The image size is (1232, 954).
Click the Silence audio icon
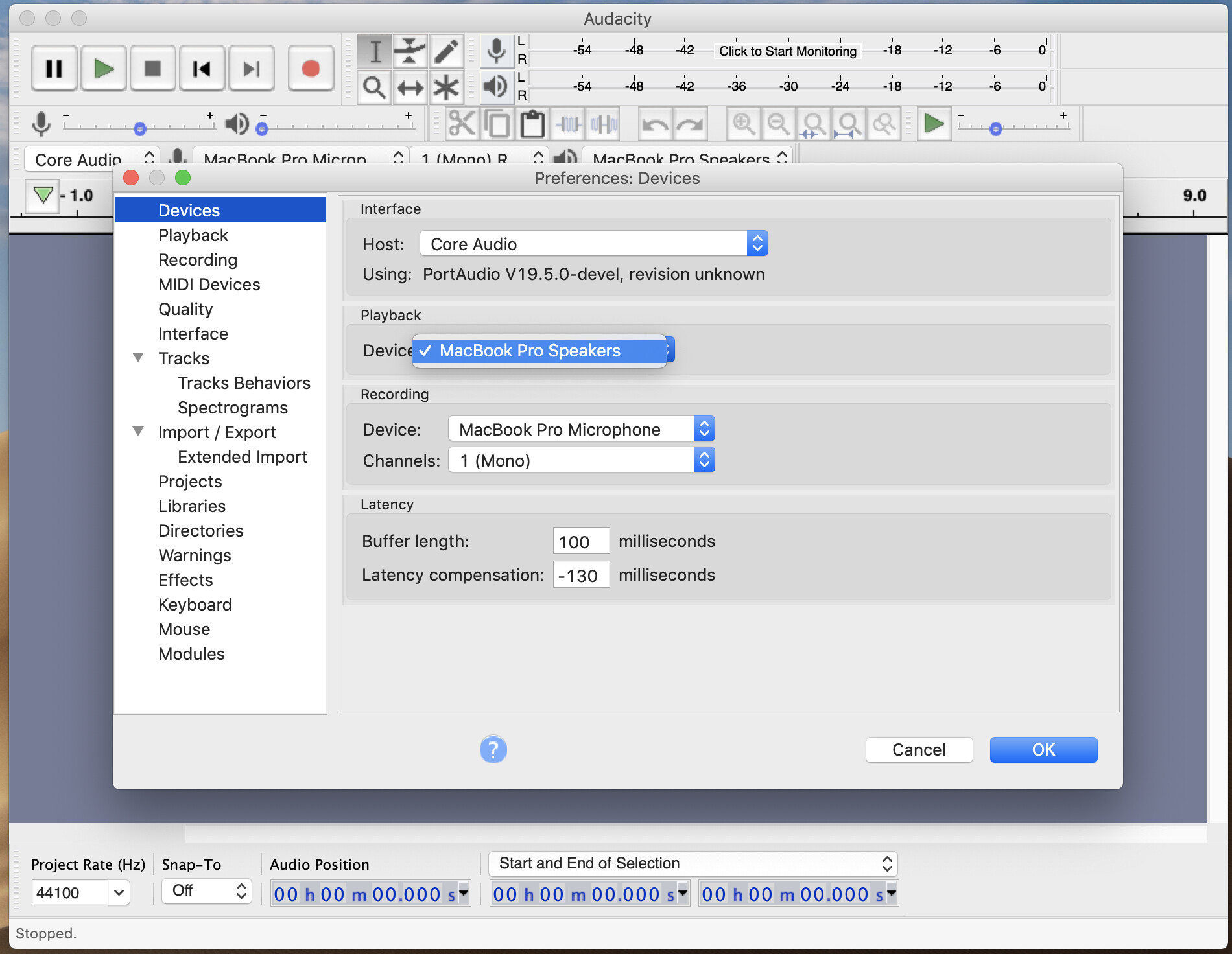[x=604, y=124]
